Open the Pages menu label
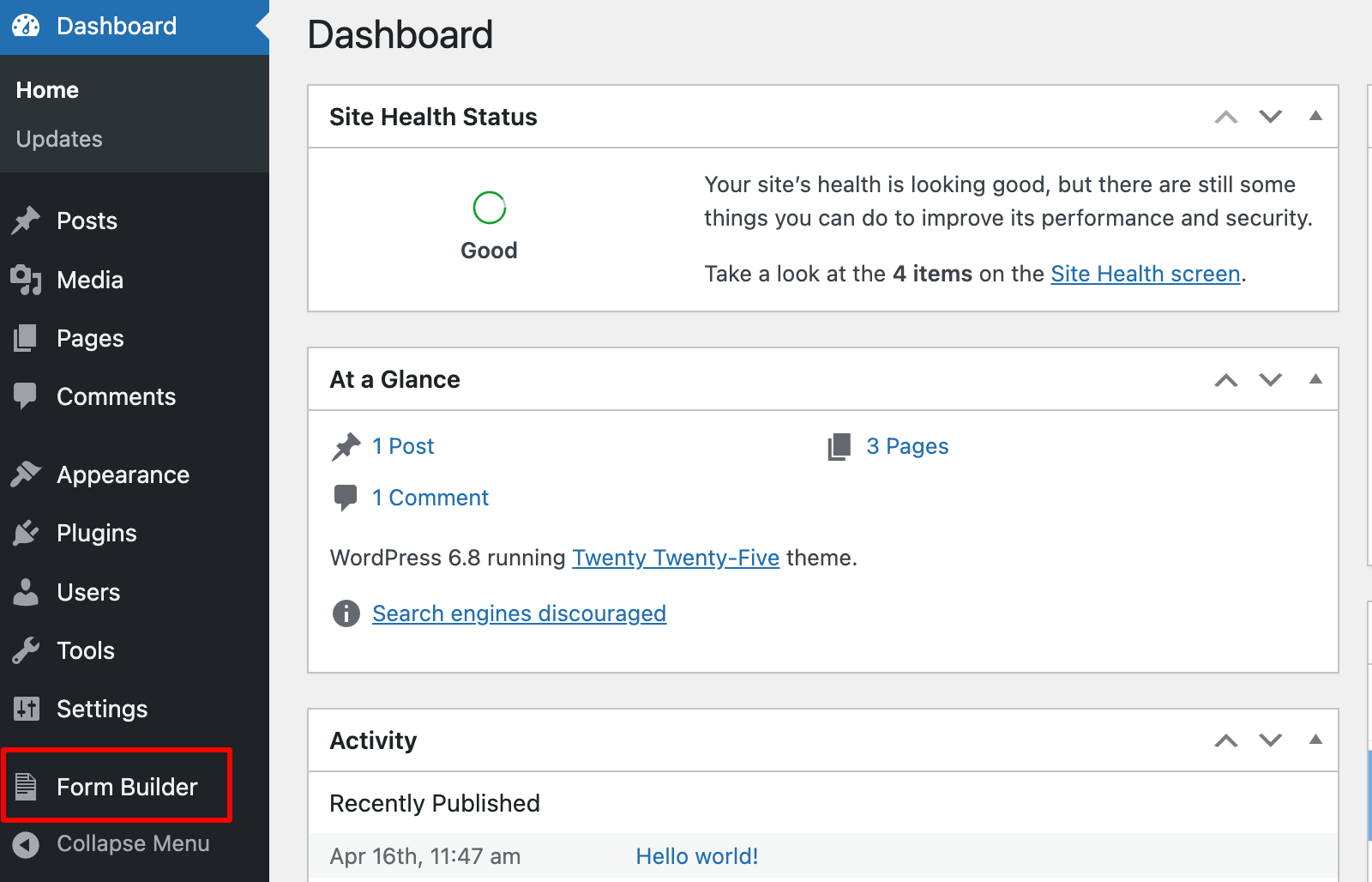The image size is (1372, 882). tap(90, 338)
